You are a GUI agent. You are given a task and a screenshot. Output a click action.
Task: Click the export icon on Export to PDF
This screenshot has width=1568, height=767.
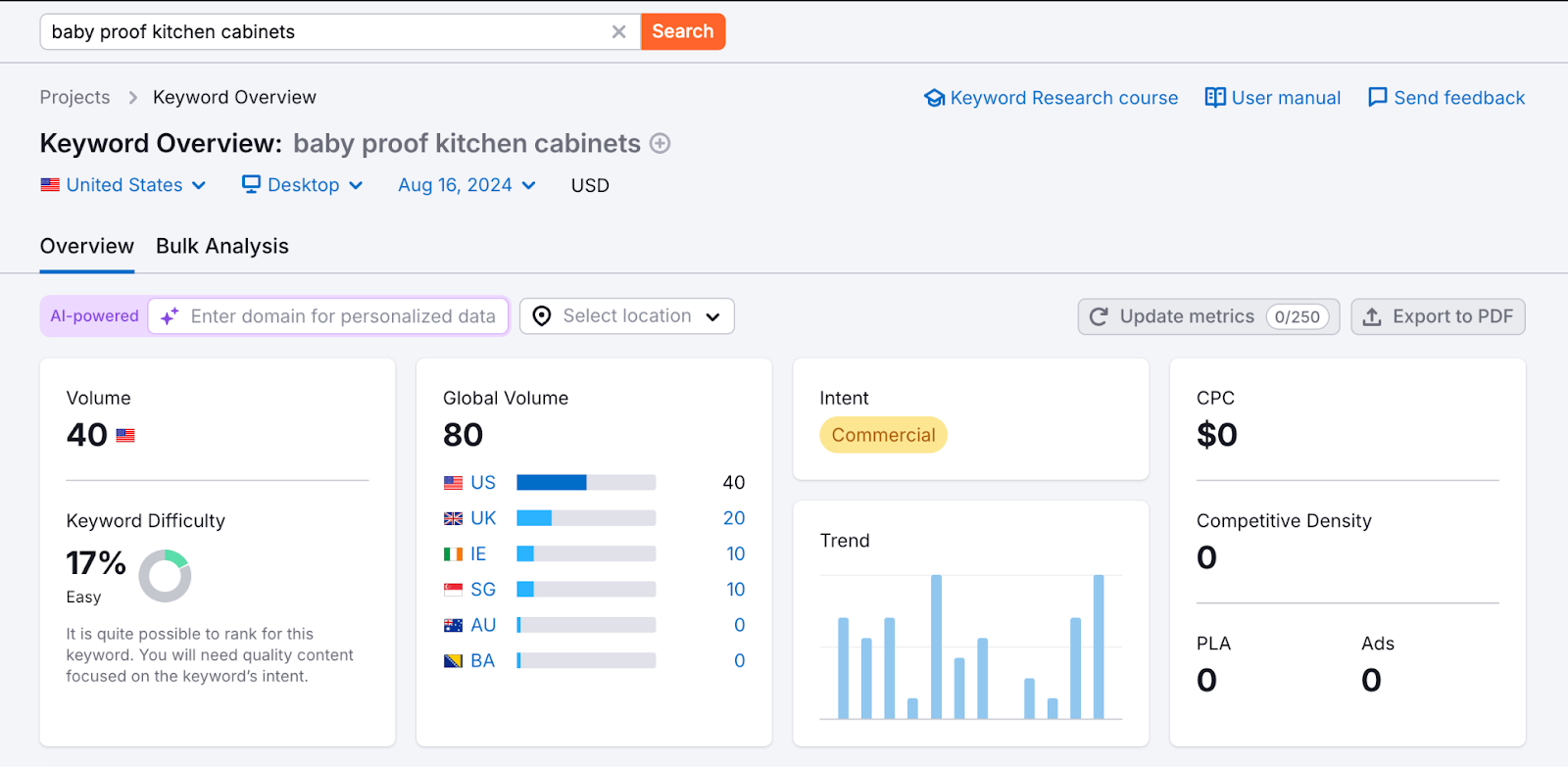1372,315
